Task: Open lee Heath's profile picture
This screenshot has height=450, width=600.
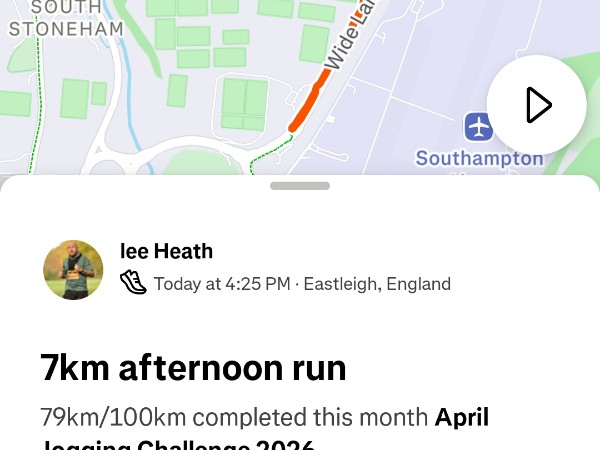Action: click(73, 270)
